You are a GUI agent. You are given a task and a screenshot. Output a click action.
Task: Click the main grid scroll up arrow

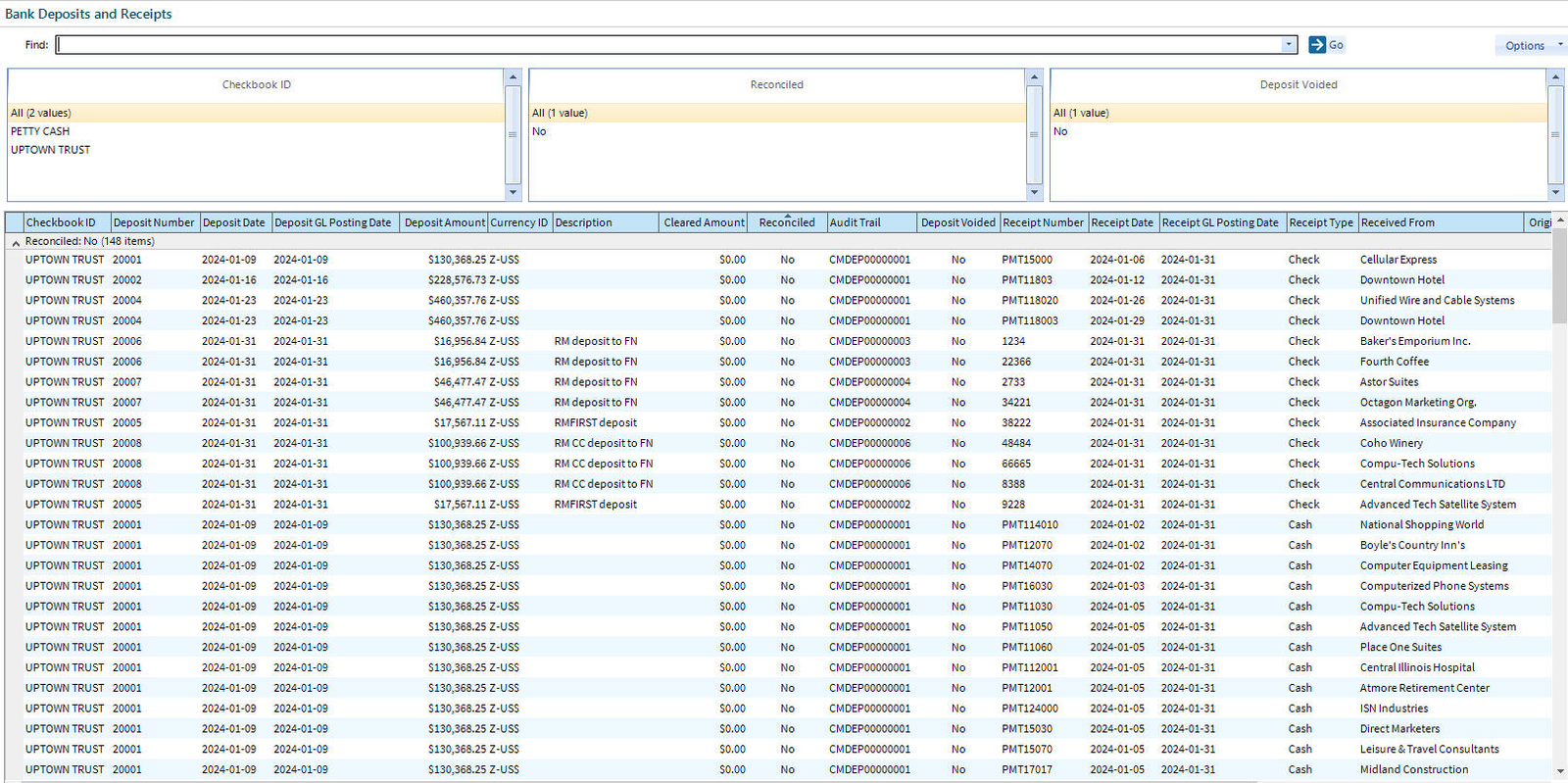(x=1560, y=220)
